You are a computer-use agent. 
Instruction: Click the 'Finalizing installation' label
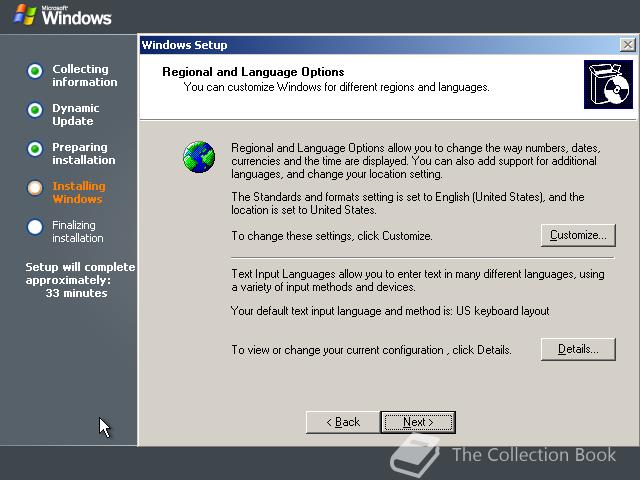coord(78,231)
